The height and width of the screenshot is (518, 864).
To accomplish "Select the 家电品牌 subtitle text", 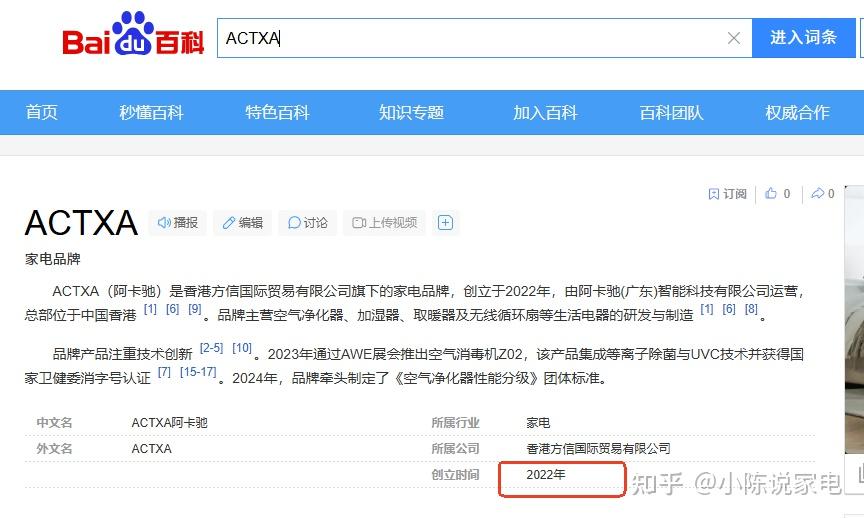I will [52, 259].
